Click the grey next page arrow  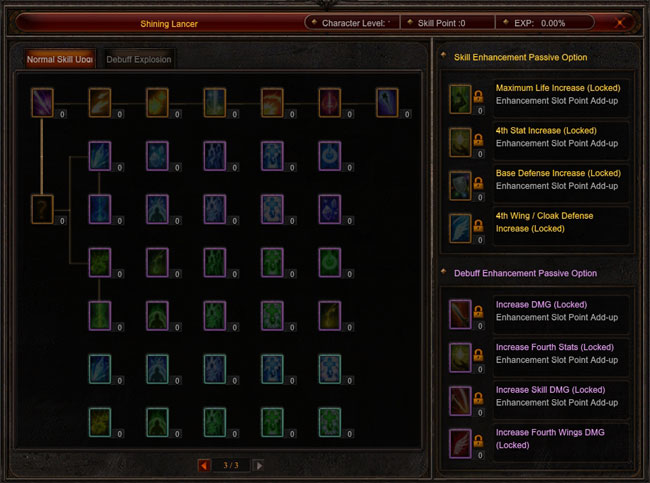click(258, 465)
